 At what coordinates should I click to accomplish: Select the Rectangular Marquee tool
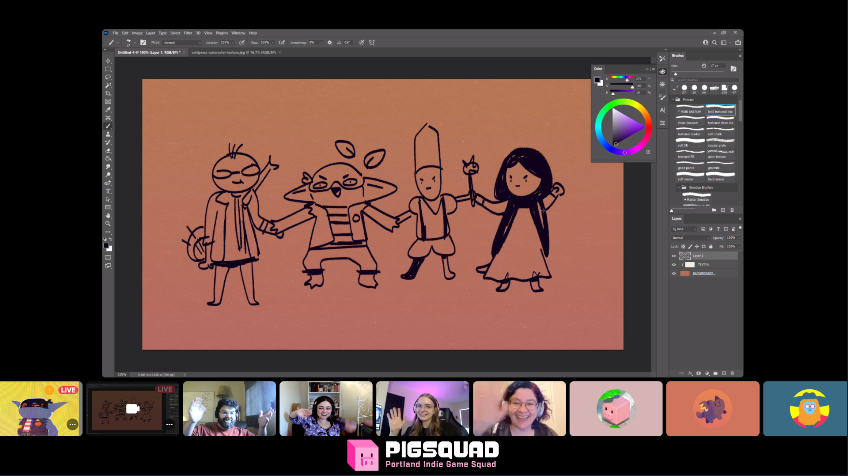[x=108, y=69]
